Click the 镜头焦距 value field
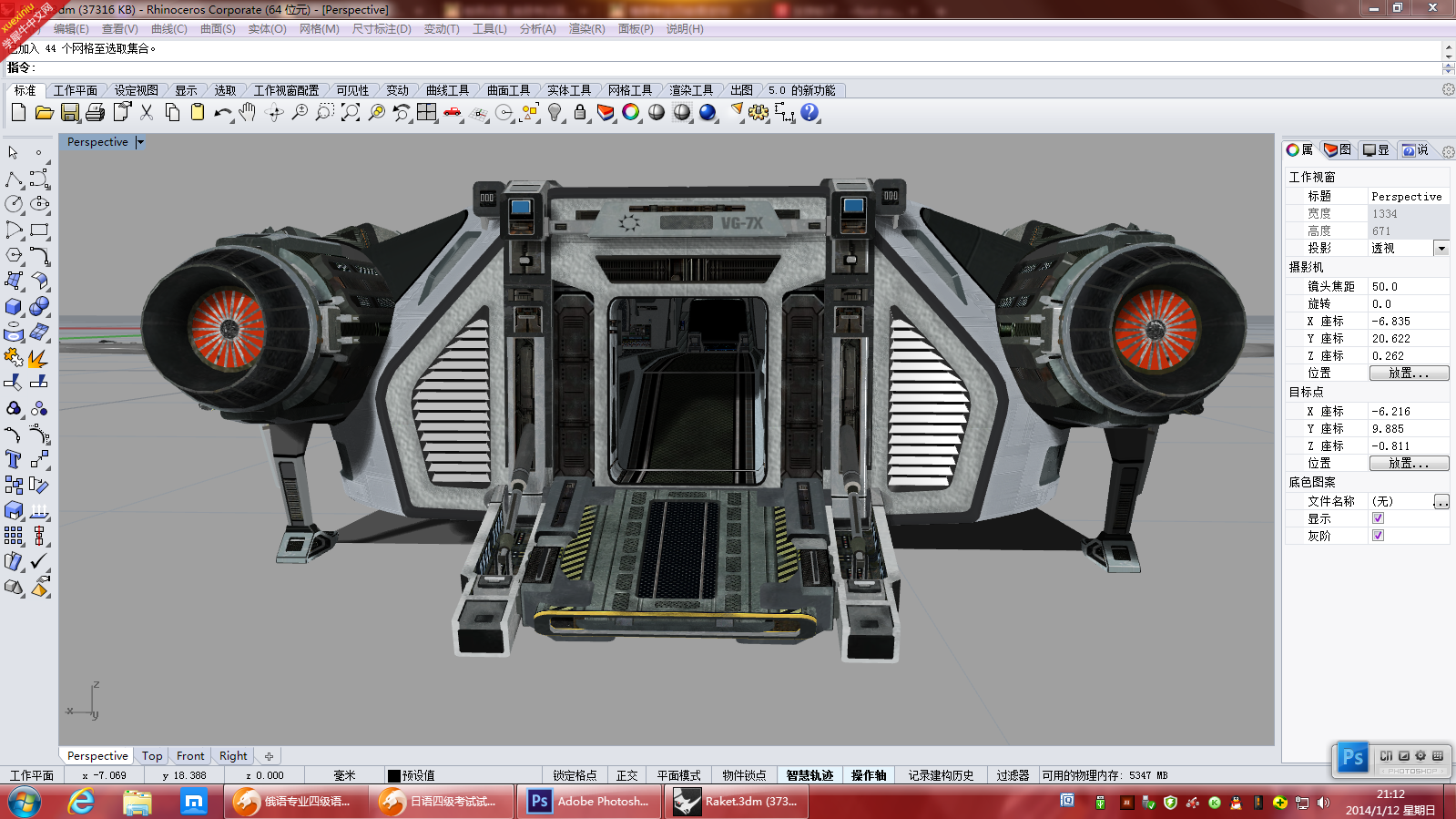1456x819 pixels. click(1409, 286)
